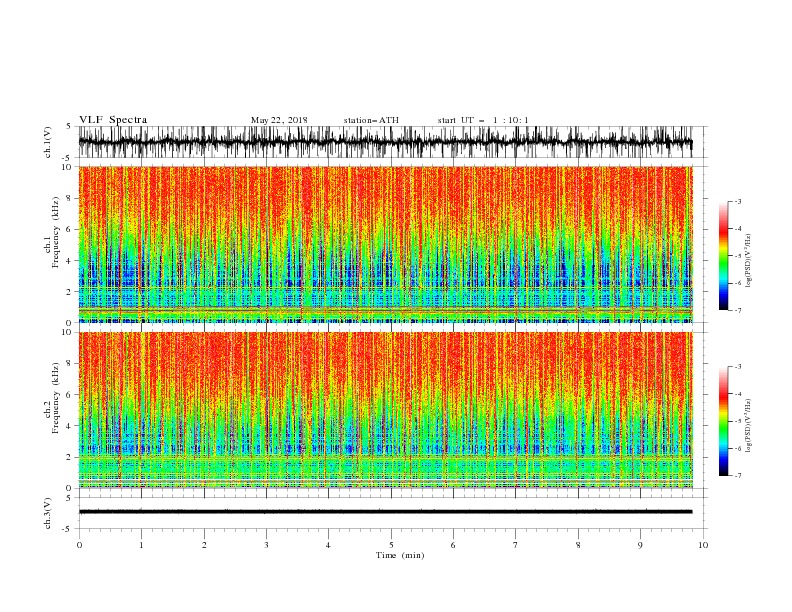Click the "station=ATH" header label

click(x=371, y=120)
